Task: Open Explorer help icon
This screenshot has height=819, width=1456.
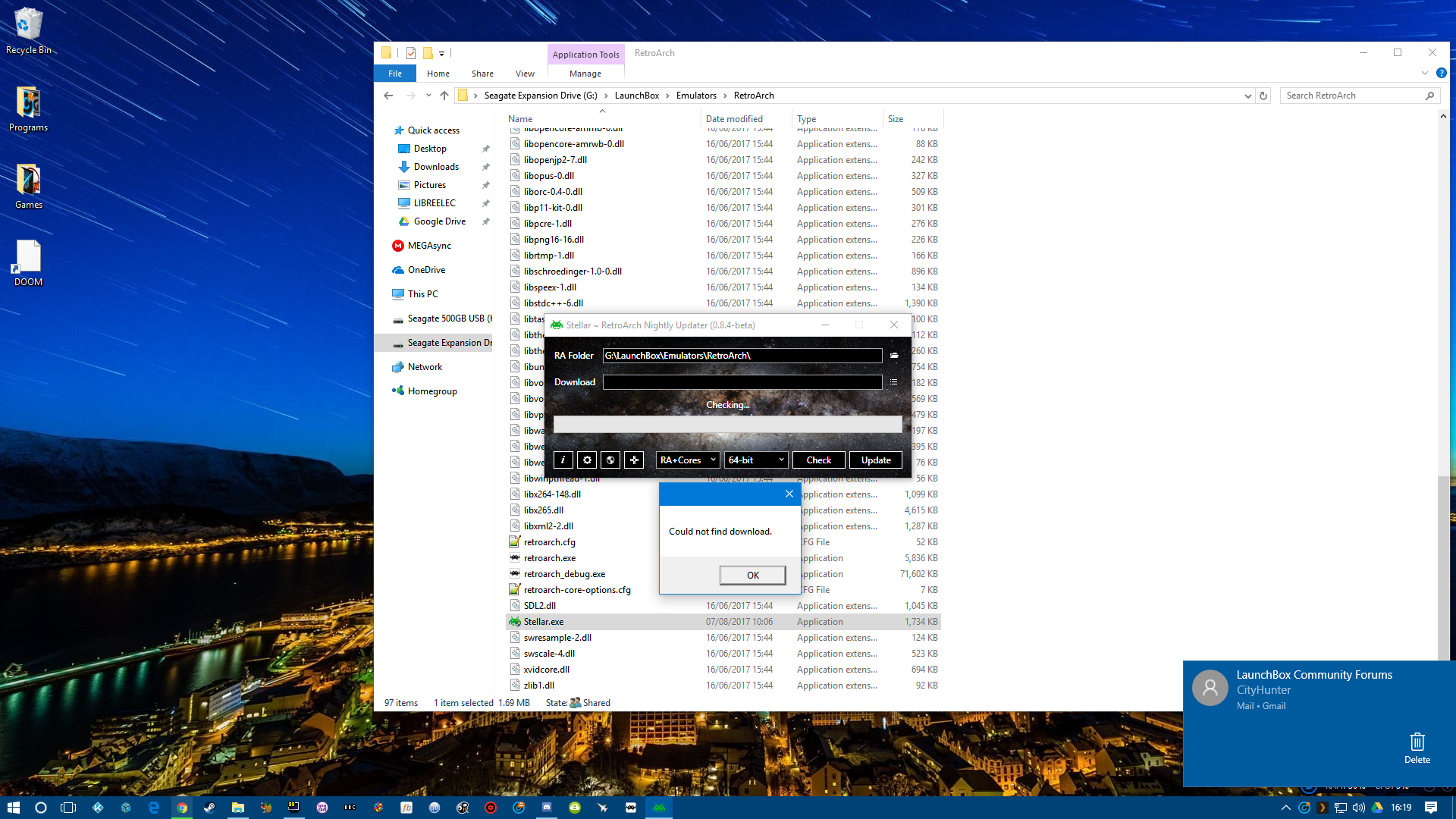Action: (x=1441, y=73)
